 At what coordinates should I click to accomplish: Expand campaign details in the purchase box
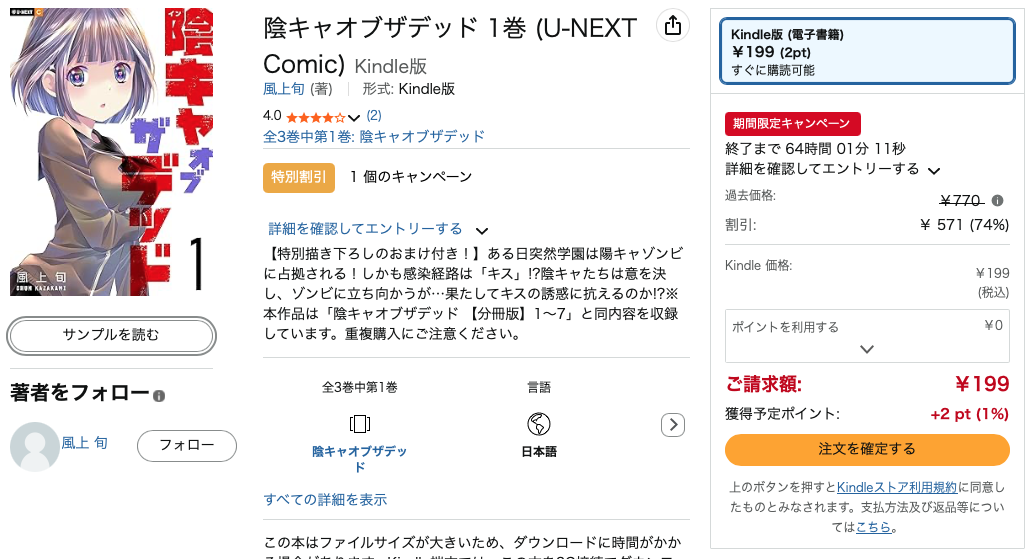coord(933,170)
